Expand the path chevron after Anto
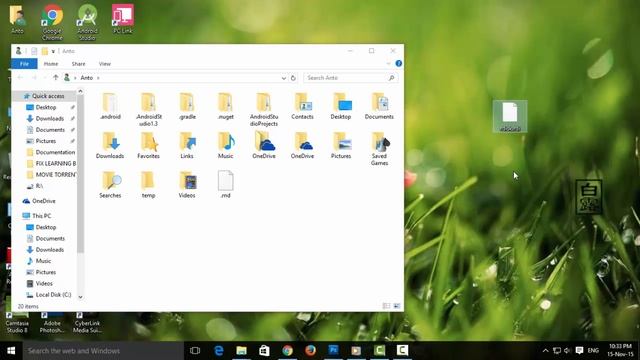This screenshot has height=360, width=640. [98, 78]
